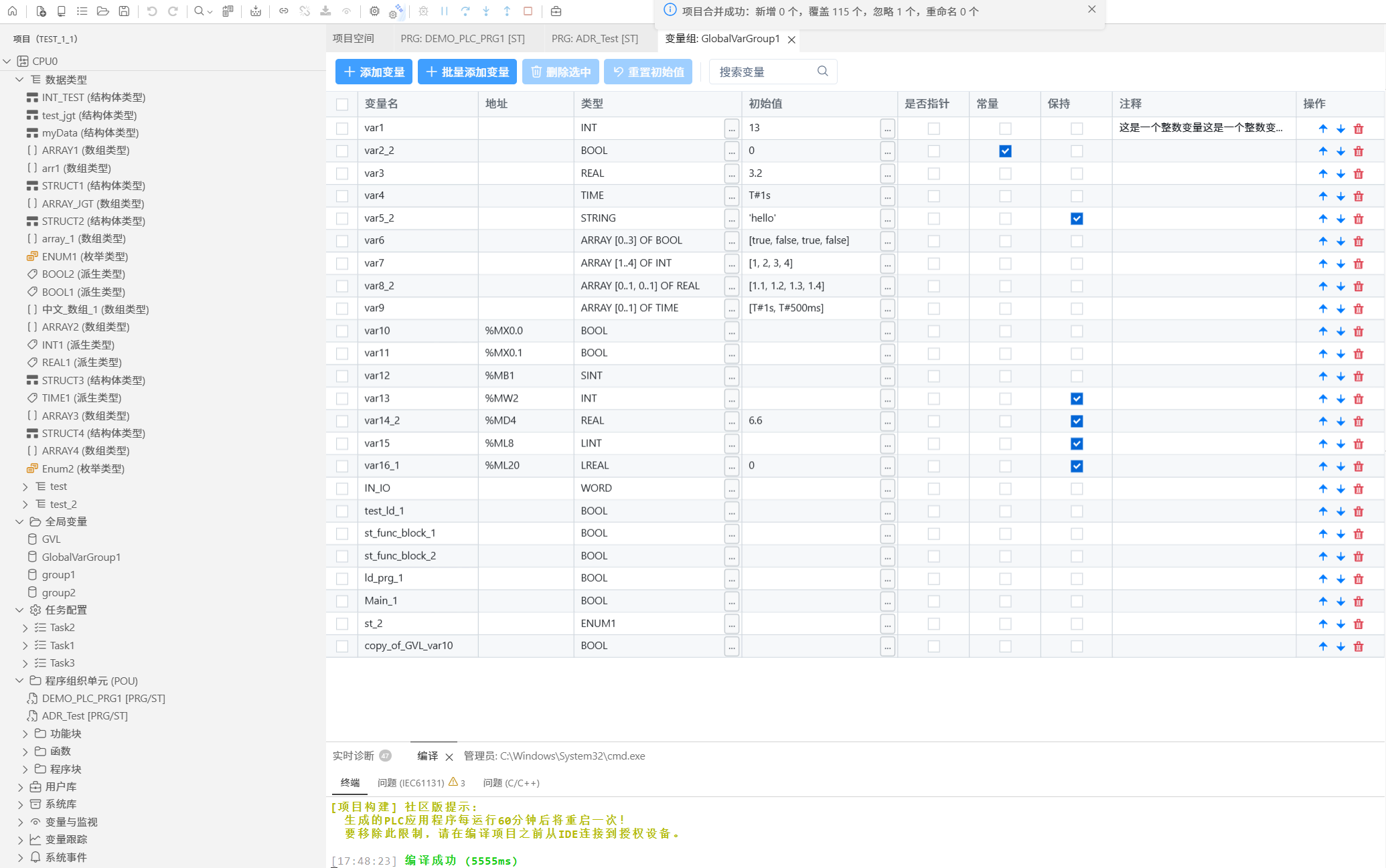Screen dimensions: 1386x868
Task: Click the toolbox briefcase icon
Action: click(556, 11)
